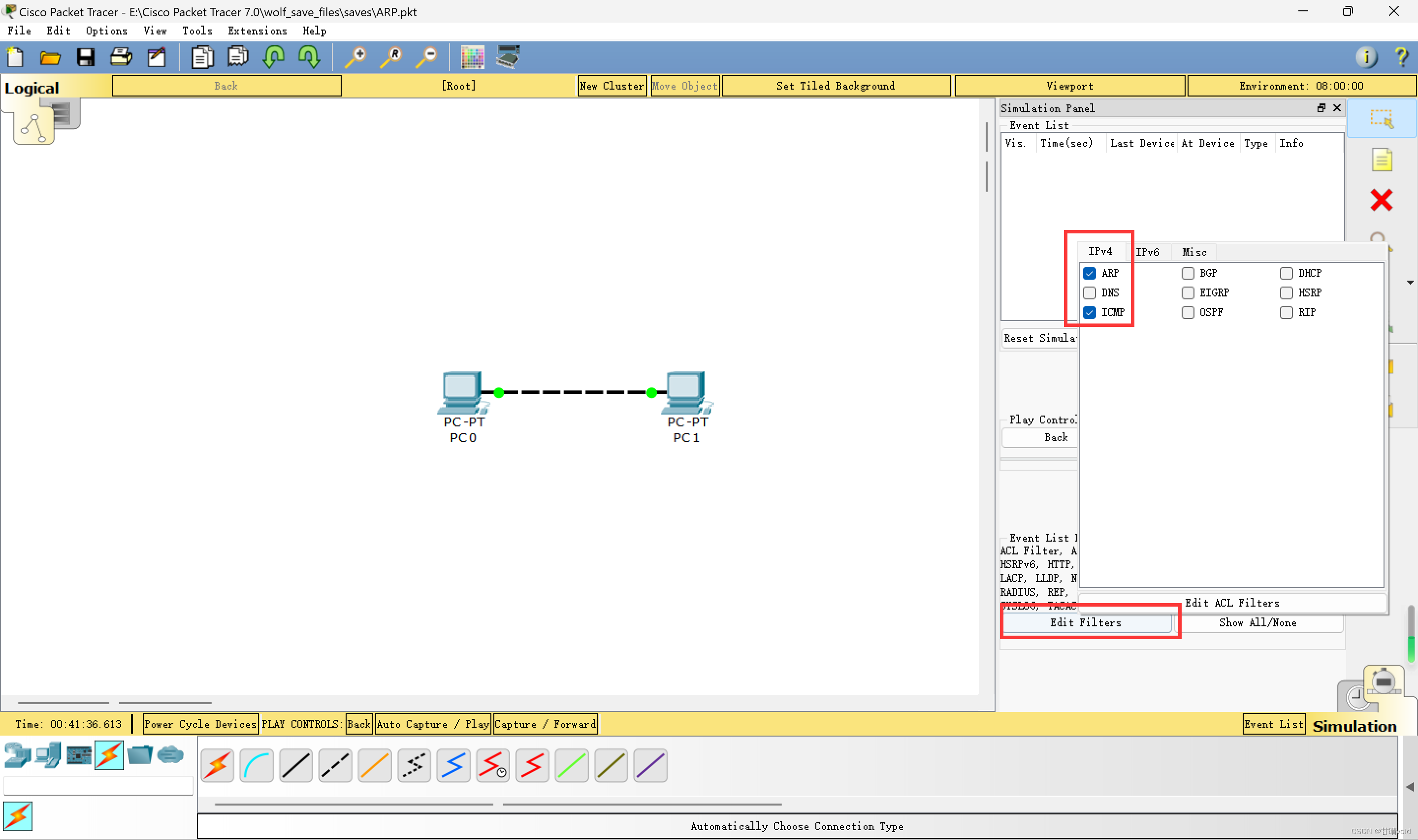Click the Zoom Reset magnifier icon

(x=391, y=57)
